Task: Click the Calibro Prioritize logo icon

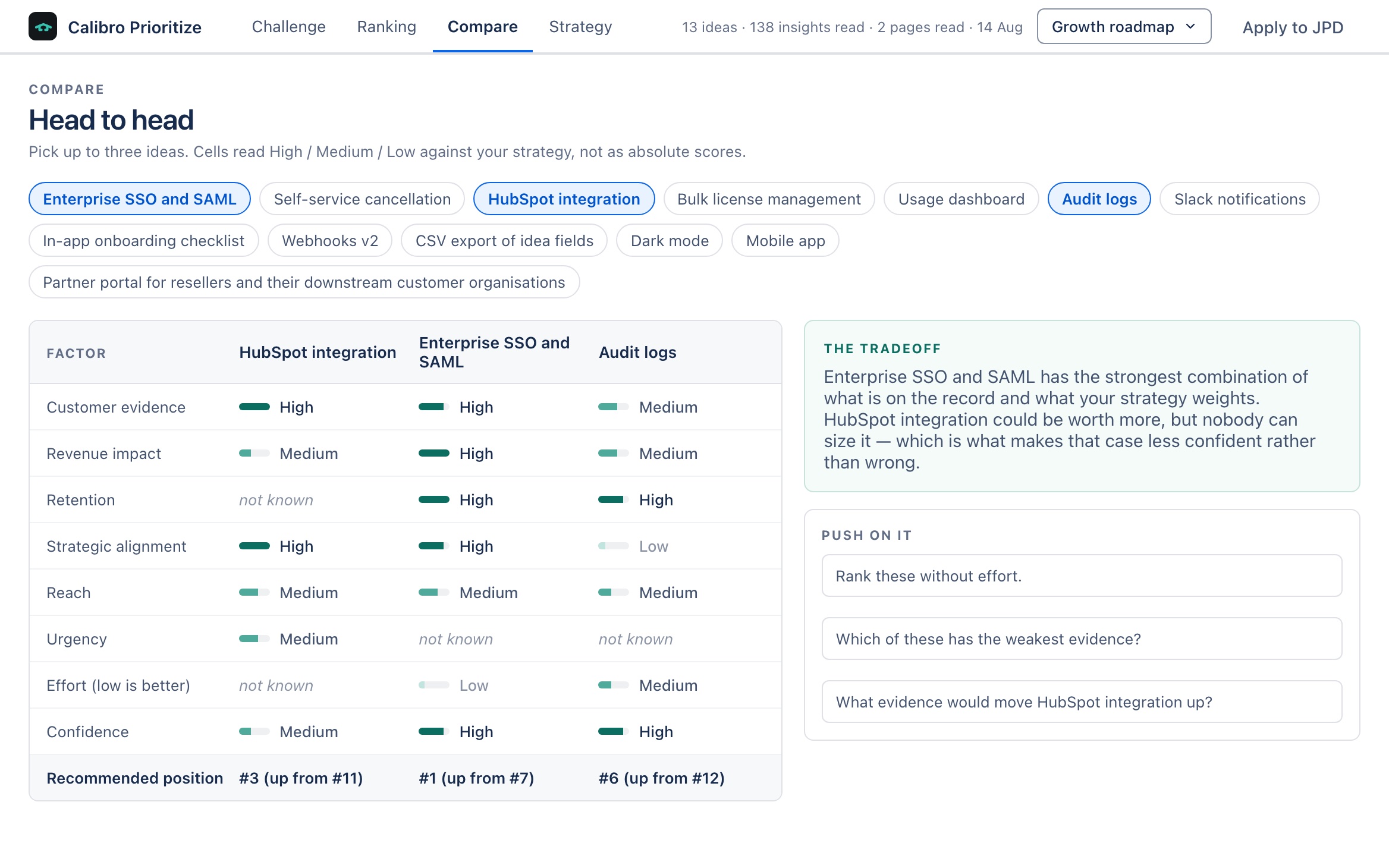Action: 43,27
